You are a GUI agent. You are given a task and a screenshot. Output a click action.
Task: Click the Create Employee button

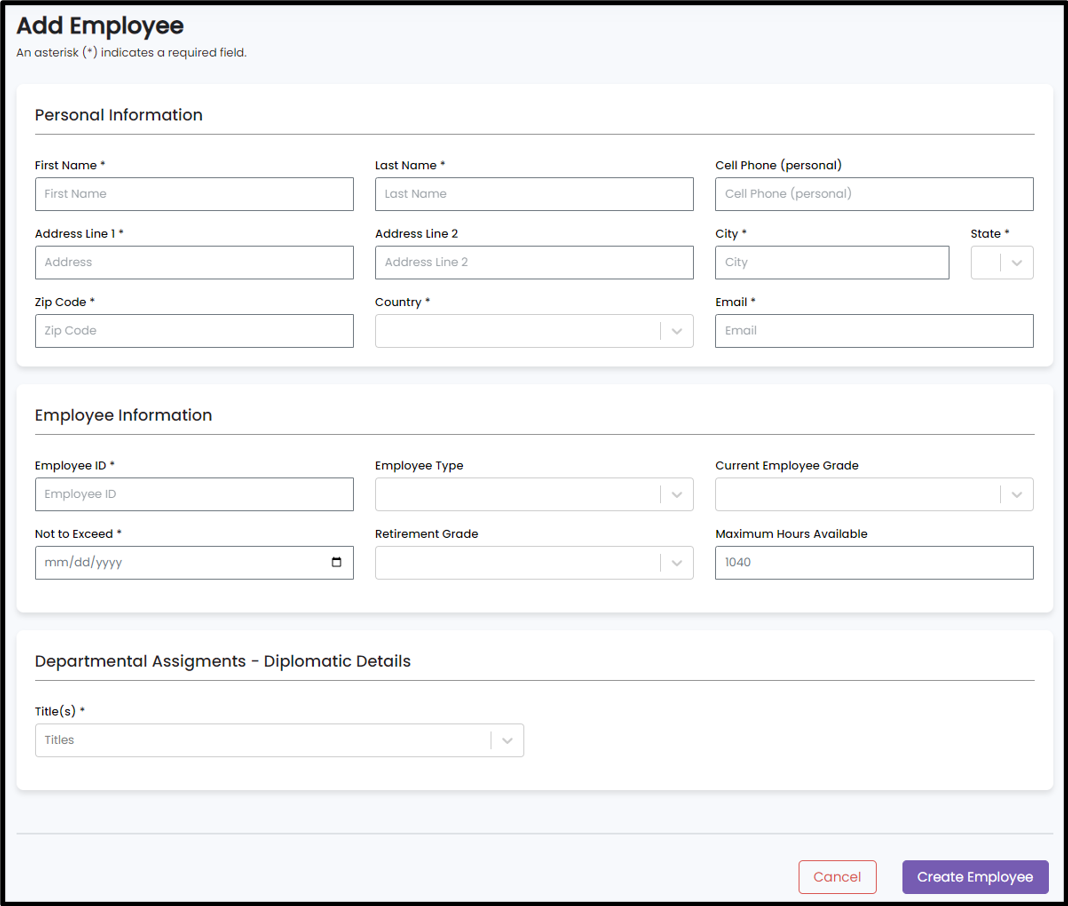tap(975, 877)
